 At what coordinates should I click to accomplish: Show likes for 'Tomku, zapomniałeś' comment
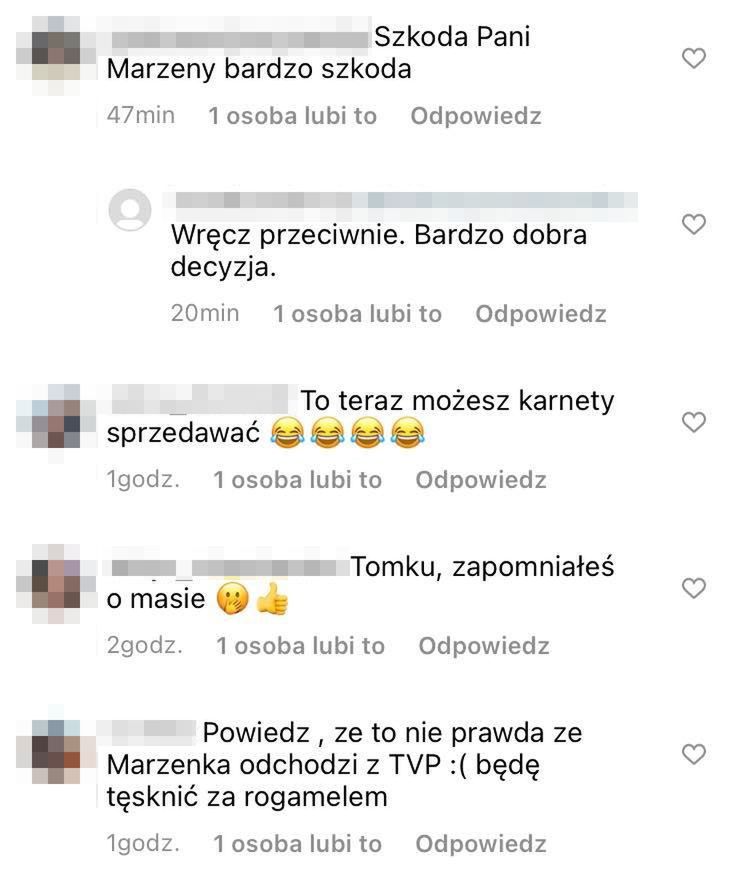pyautogui.click(x=300, y=646)
